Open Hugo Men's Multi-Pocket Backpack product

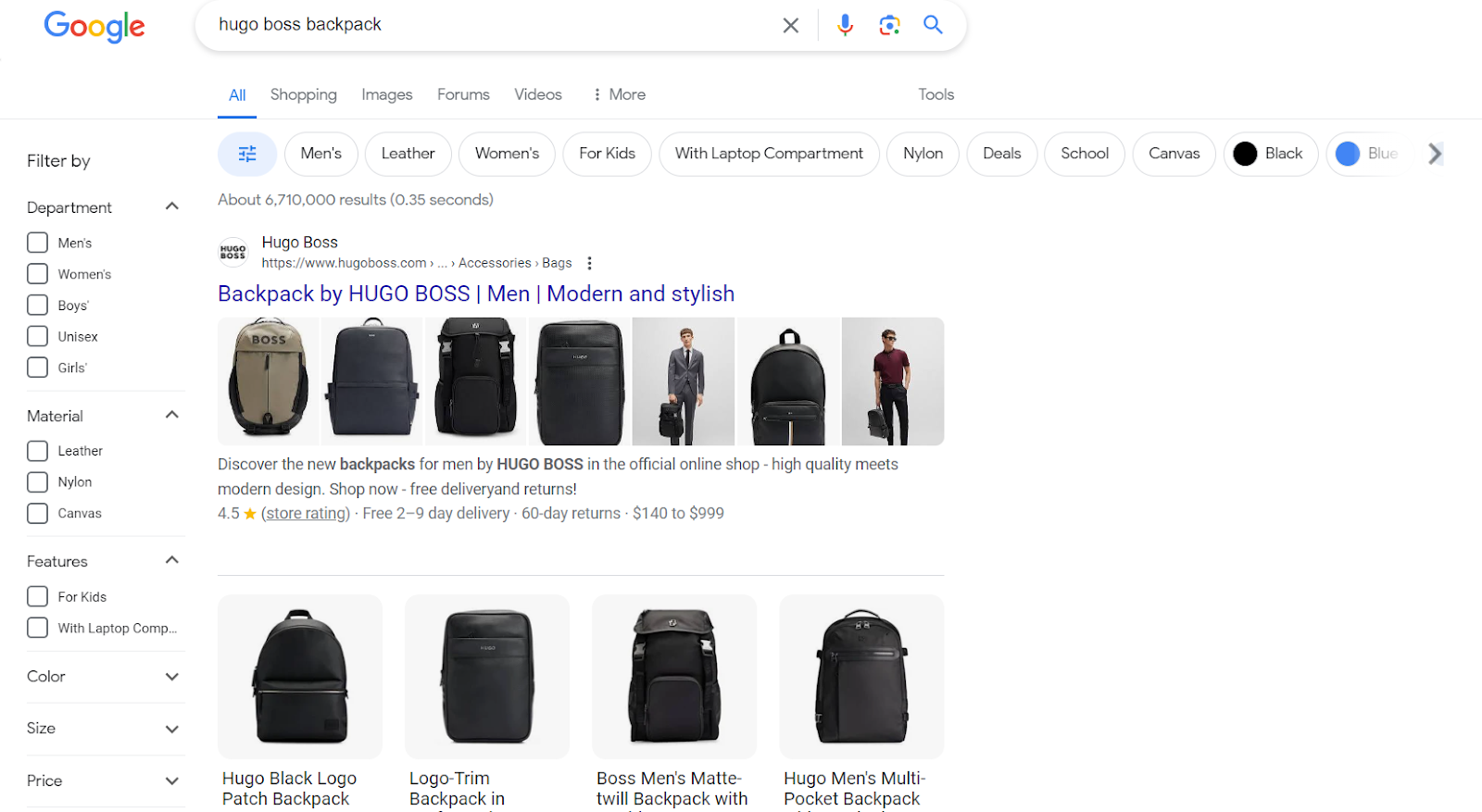click(x=861, y=704)
